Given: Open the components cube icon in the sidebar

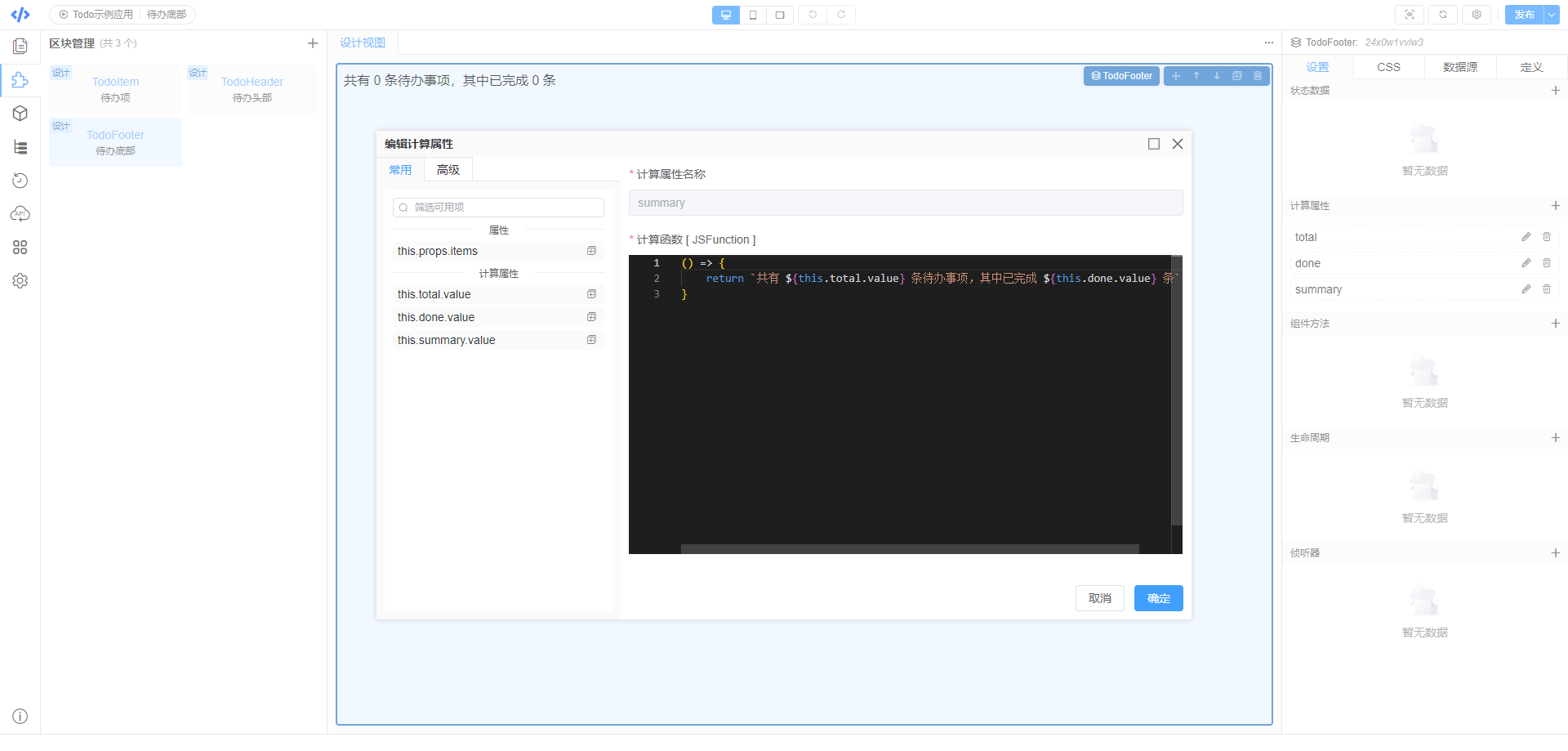Looking at the screenshot, I should [x=20, y=114].
